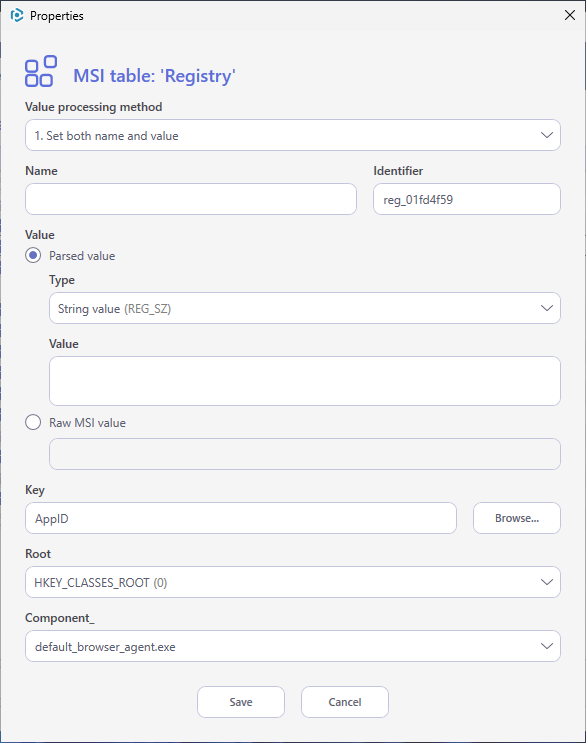Viewport: 586px width, 743px height.
Task: Close the Properties dialog
Action: pyautogui.click(x=570, y=15)
